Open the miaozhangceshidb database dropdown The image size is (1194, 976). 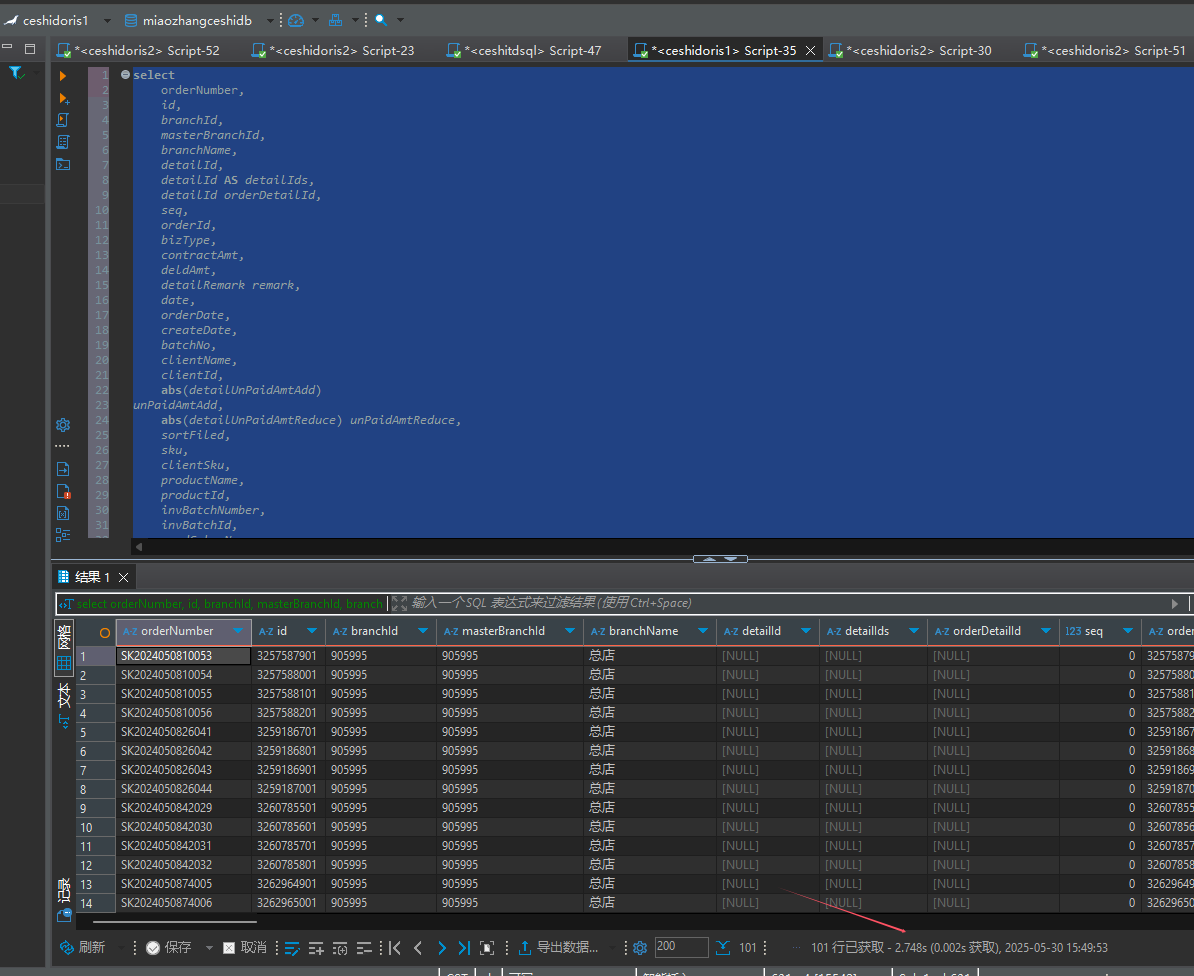pyautogui.click(x=270, y=21)
